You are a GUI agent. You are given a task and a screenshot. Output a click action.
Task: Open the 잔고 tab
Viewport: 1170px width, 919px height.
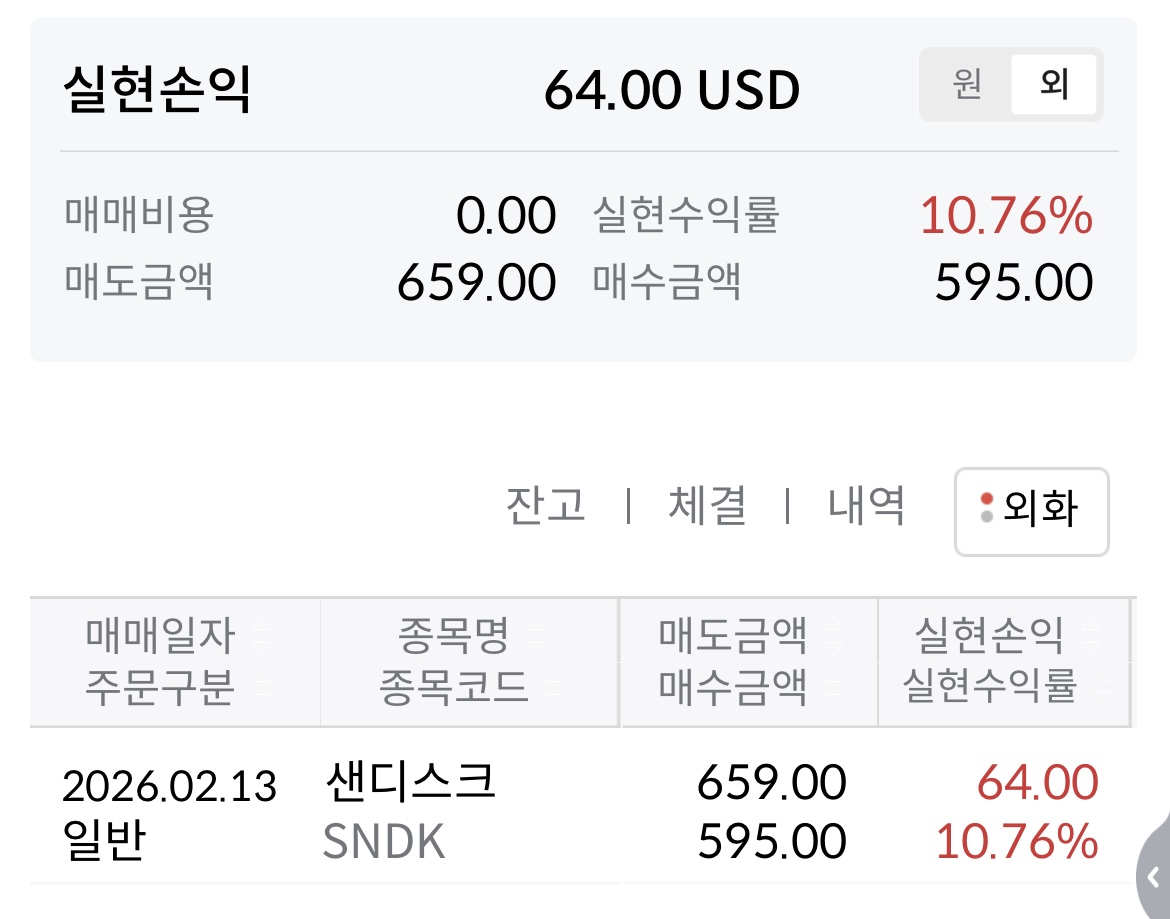[x=545, y=506]
